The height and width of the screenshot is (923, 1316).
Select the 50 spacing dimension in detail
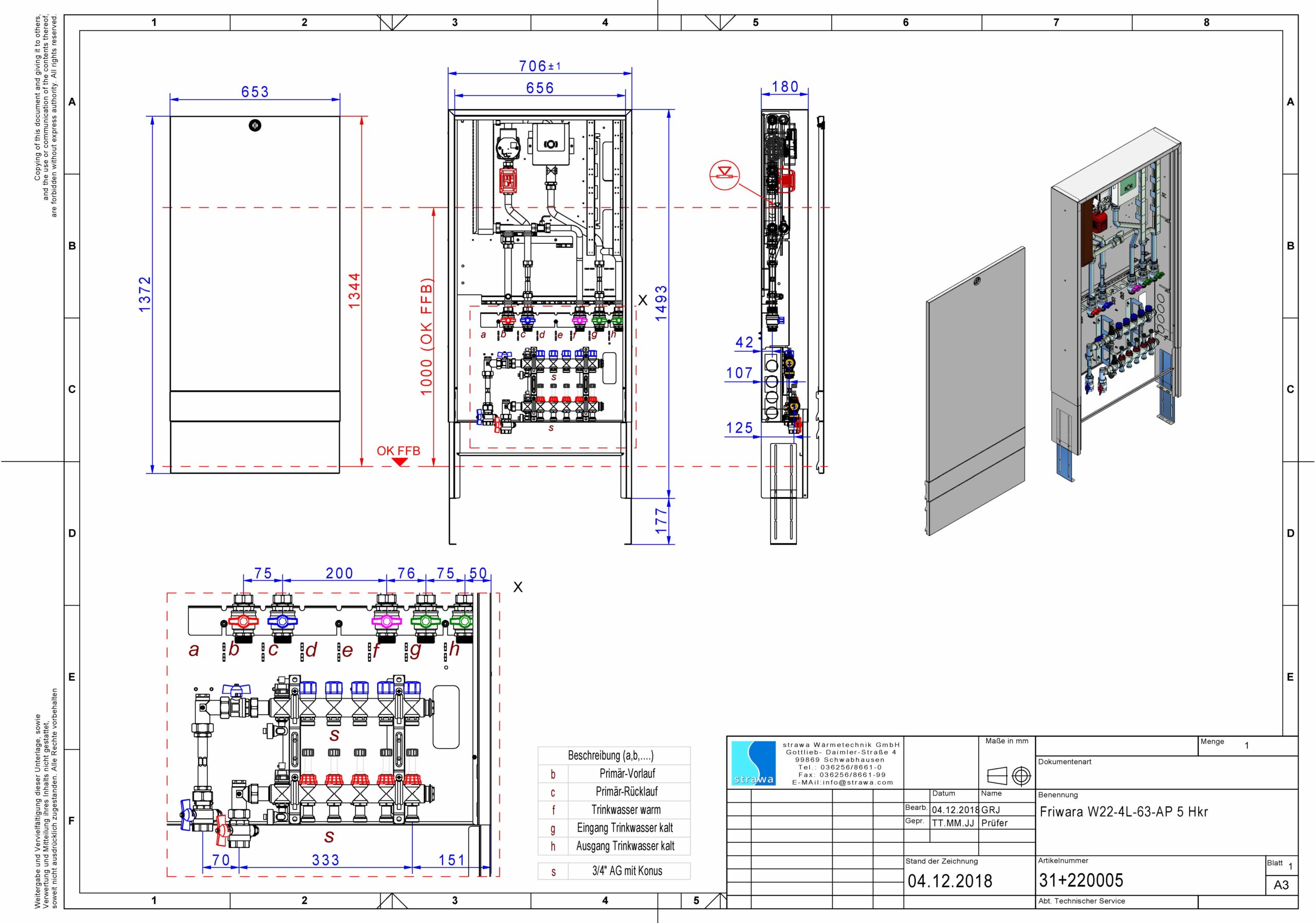[x=478, y=573]
